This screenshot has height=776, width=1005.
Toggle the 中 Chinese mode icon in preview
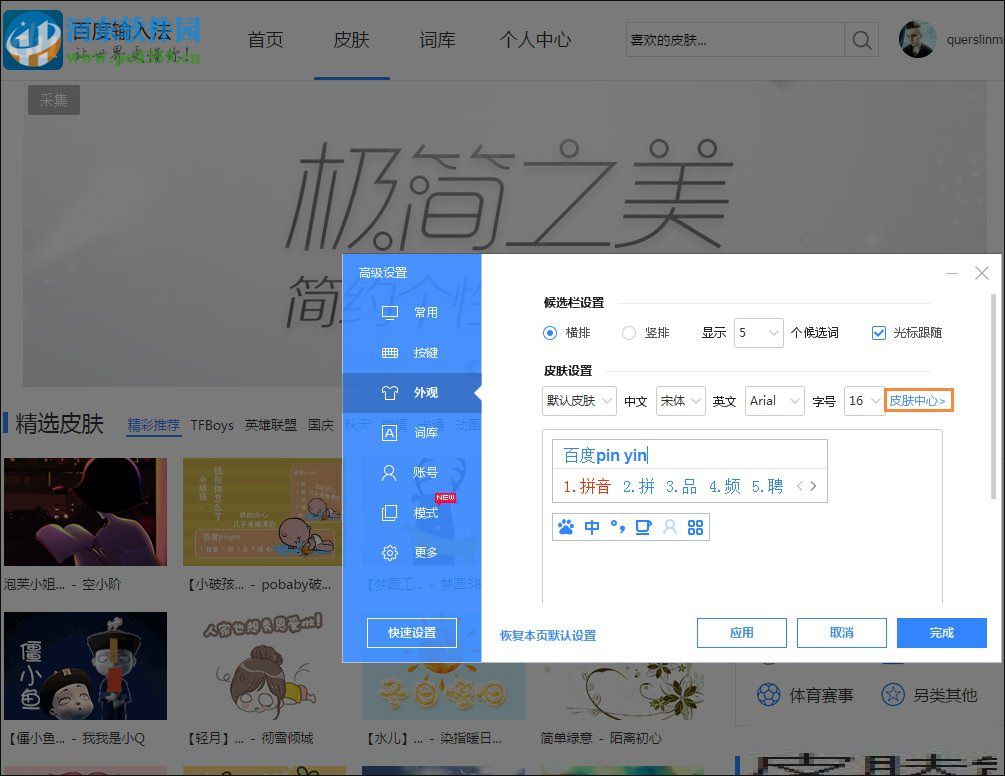coord(591,527)
